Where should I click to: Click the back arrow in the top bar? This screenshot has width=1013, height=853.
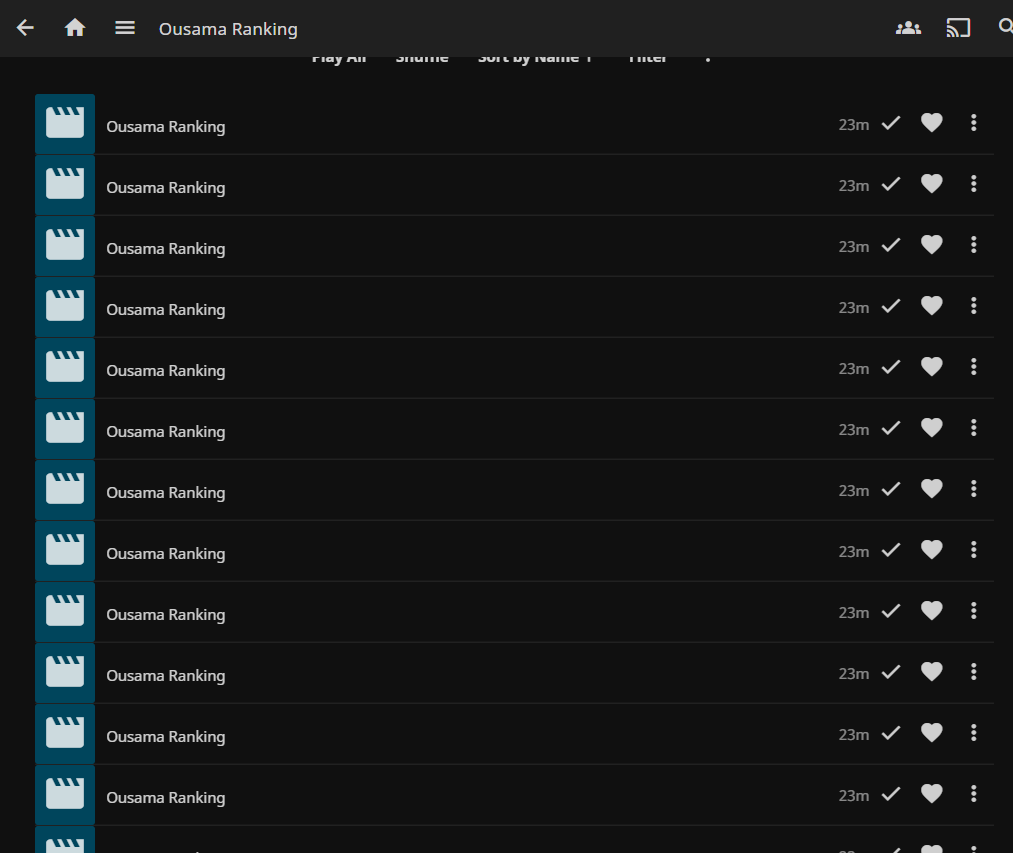pyautogui.click(x=24, y=28)
